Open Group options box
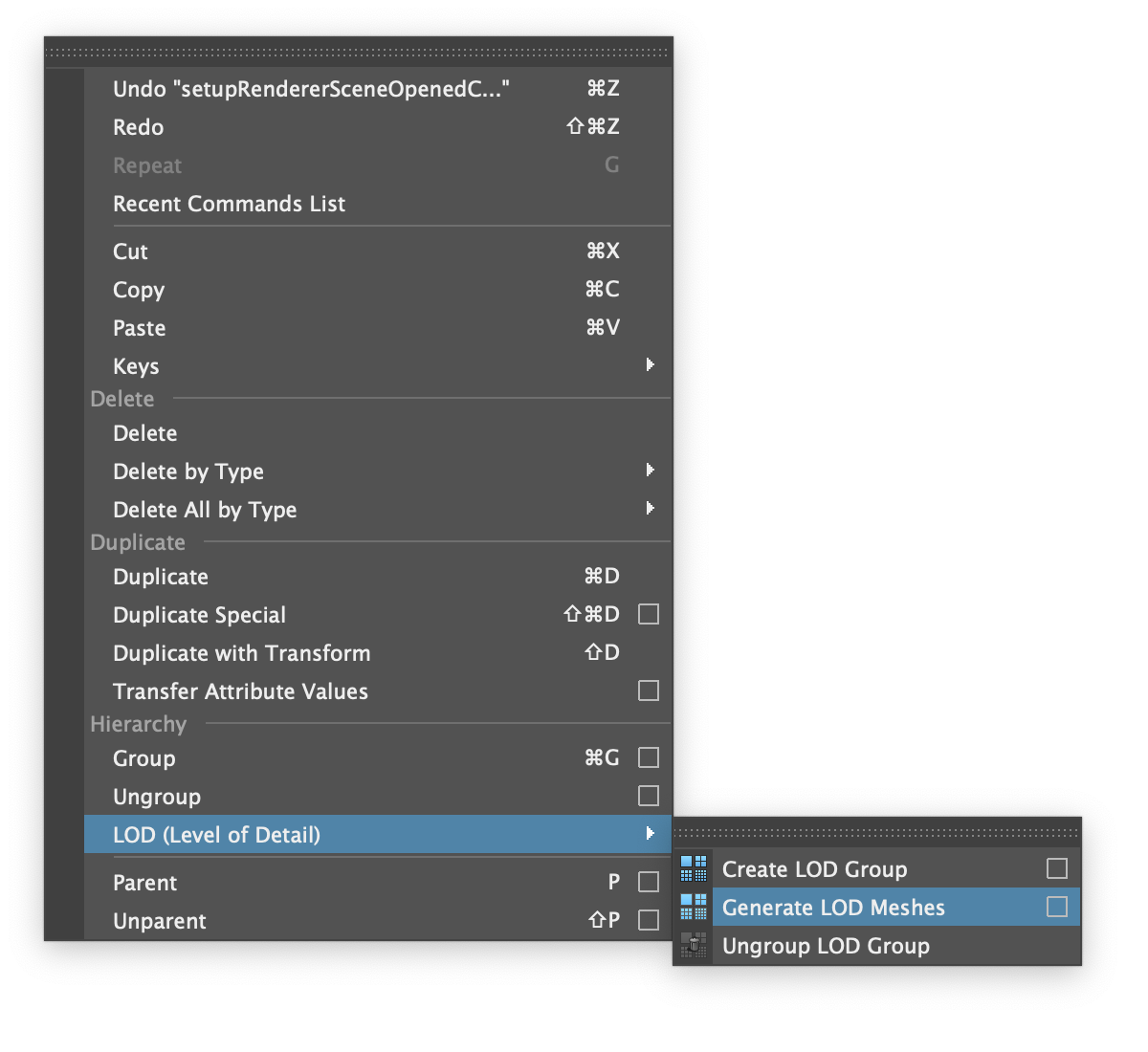 (x=649, y=757)
